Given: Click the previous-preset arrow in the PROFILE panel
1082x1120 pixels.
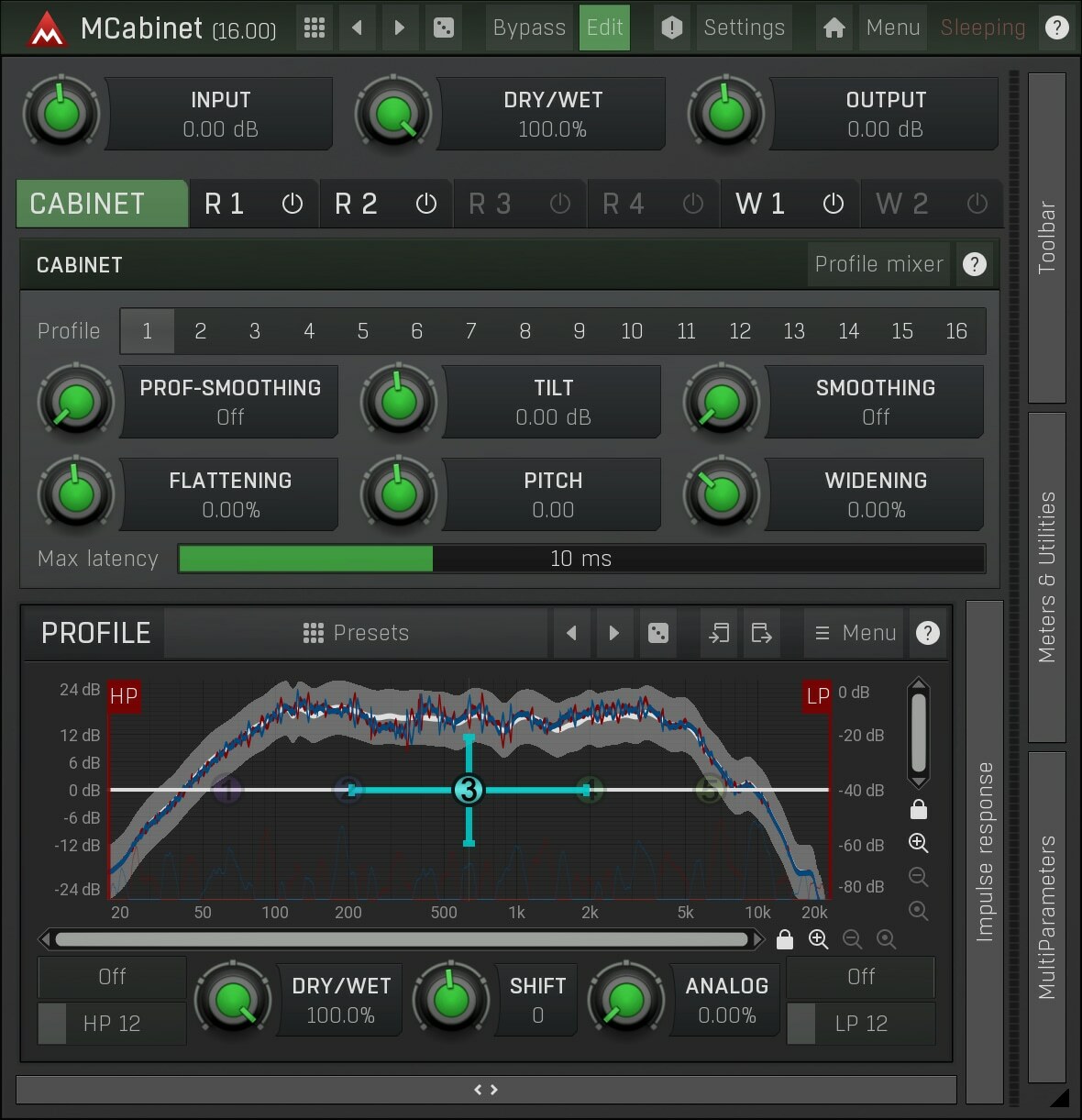Looking at the screenshot, I should point(571,633).
